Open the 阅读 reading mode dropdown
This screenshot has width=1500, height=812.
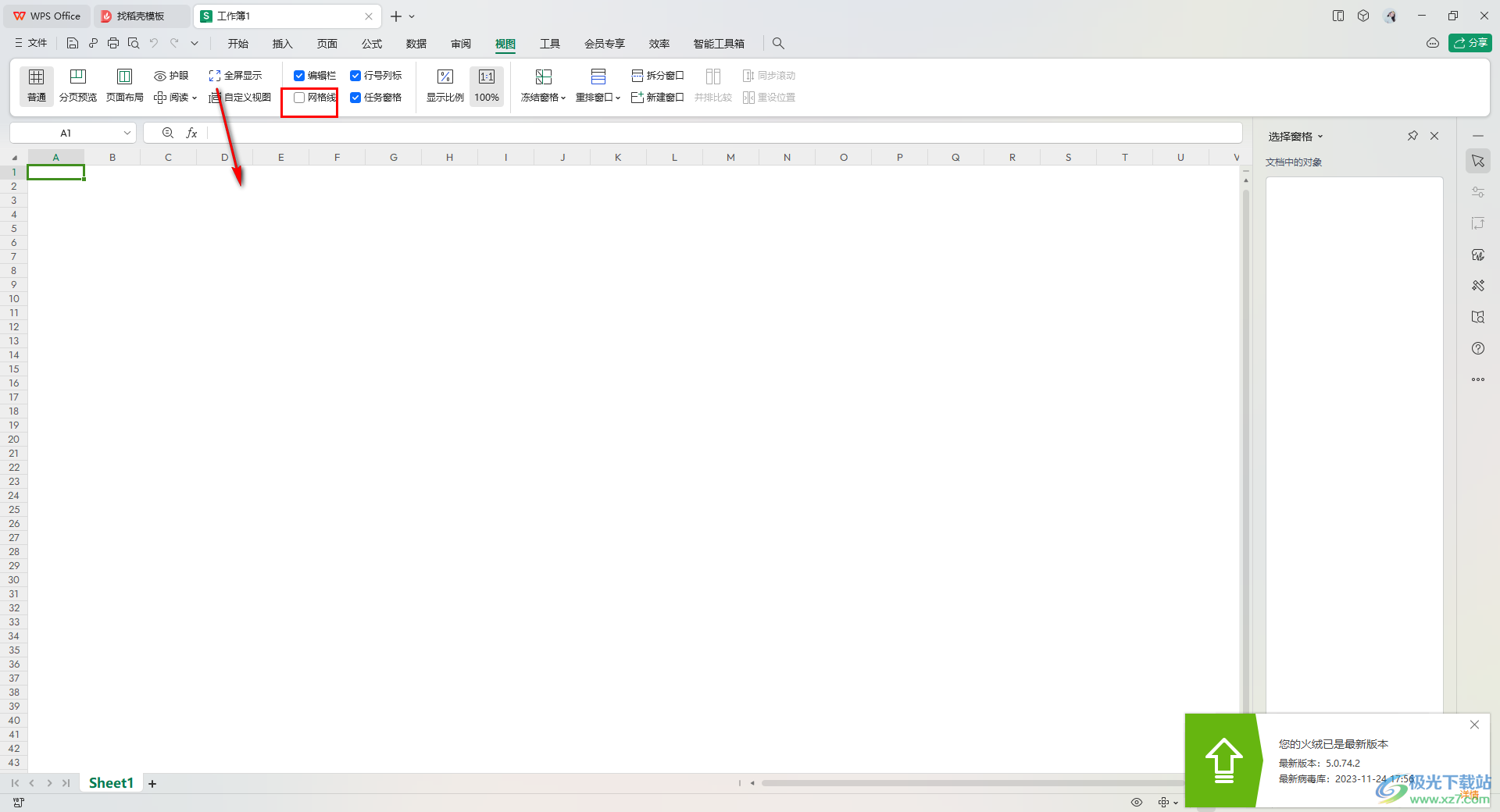[x=175, y=98]
